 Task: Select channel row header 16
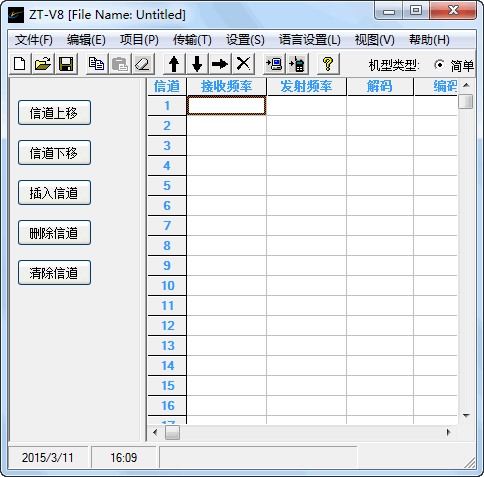pos(167,406)
